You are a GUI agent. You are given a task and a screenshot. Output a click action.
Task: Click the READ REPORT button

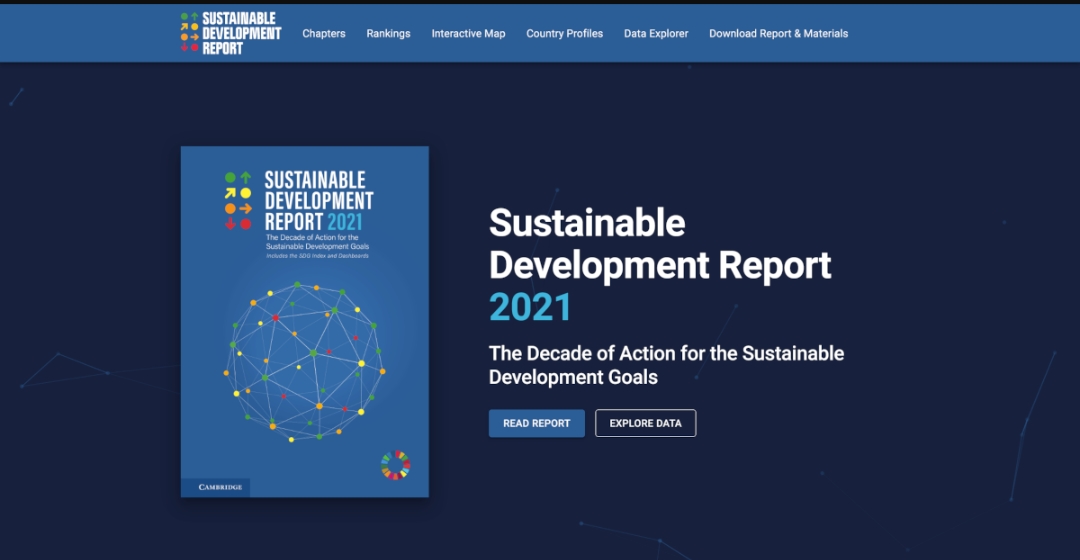point(537,423)
